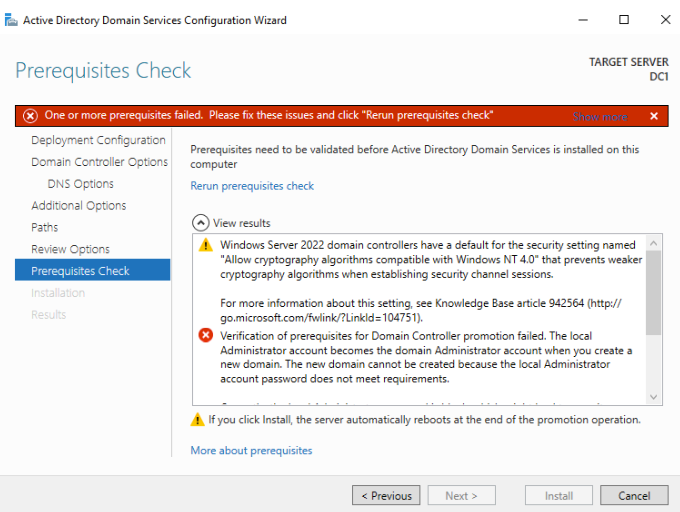Image resolution: width=680 pixels, height=512 pixels.
Task: Collapse the View results section
Action: [200, 223]
